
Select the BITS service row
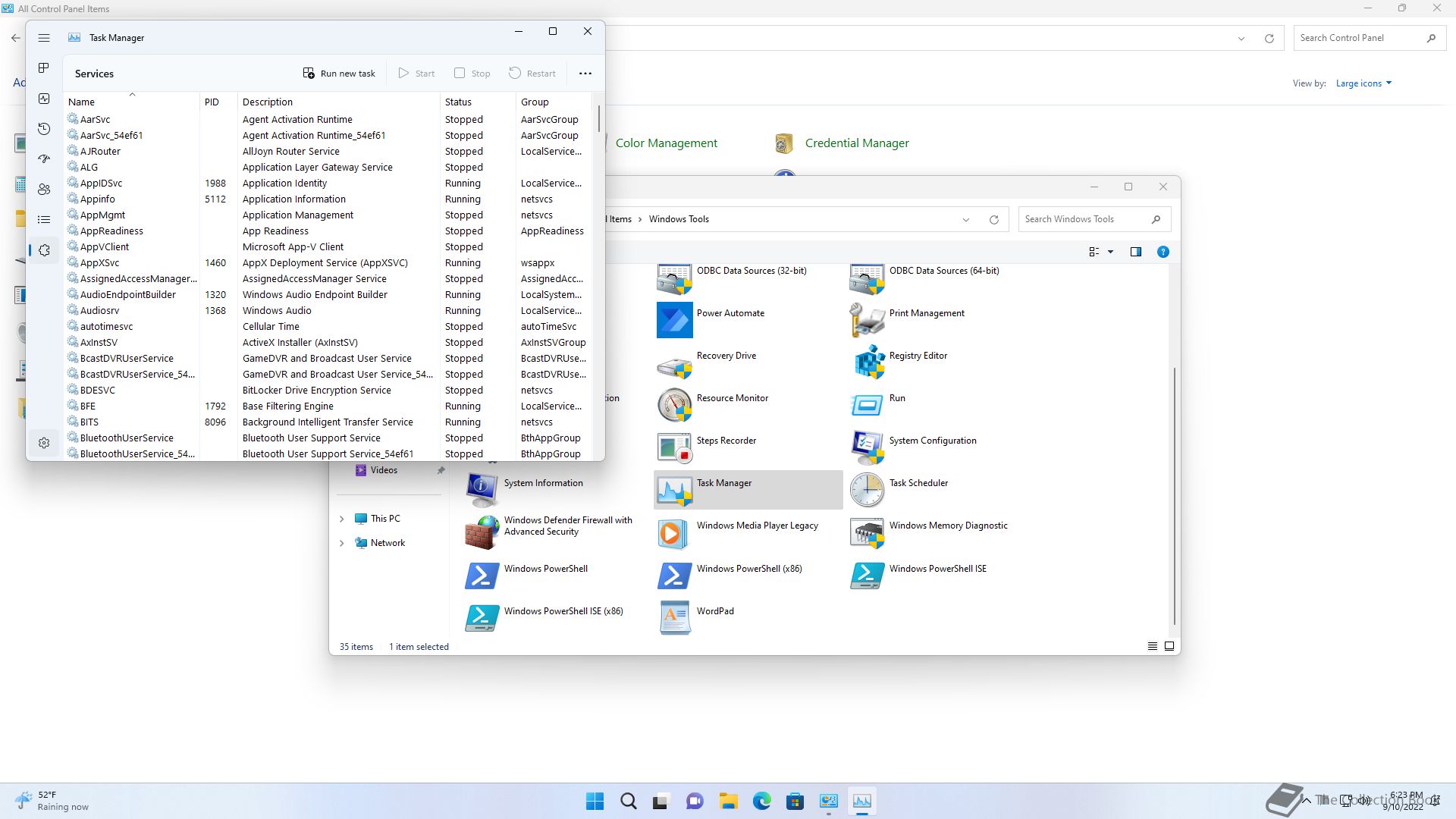point(328,422)
